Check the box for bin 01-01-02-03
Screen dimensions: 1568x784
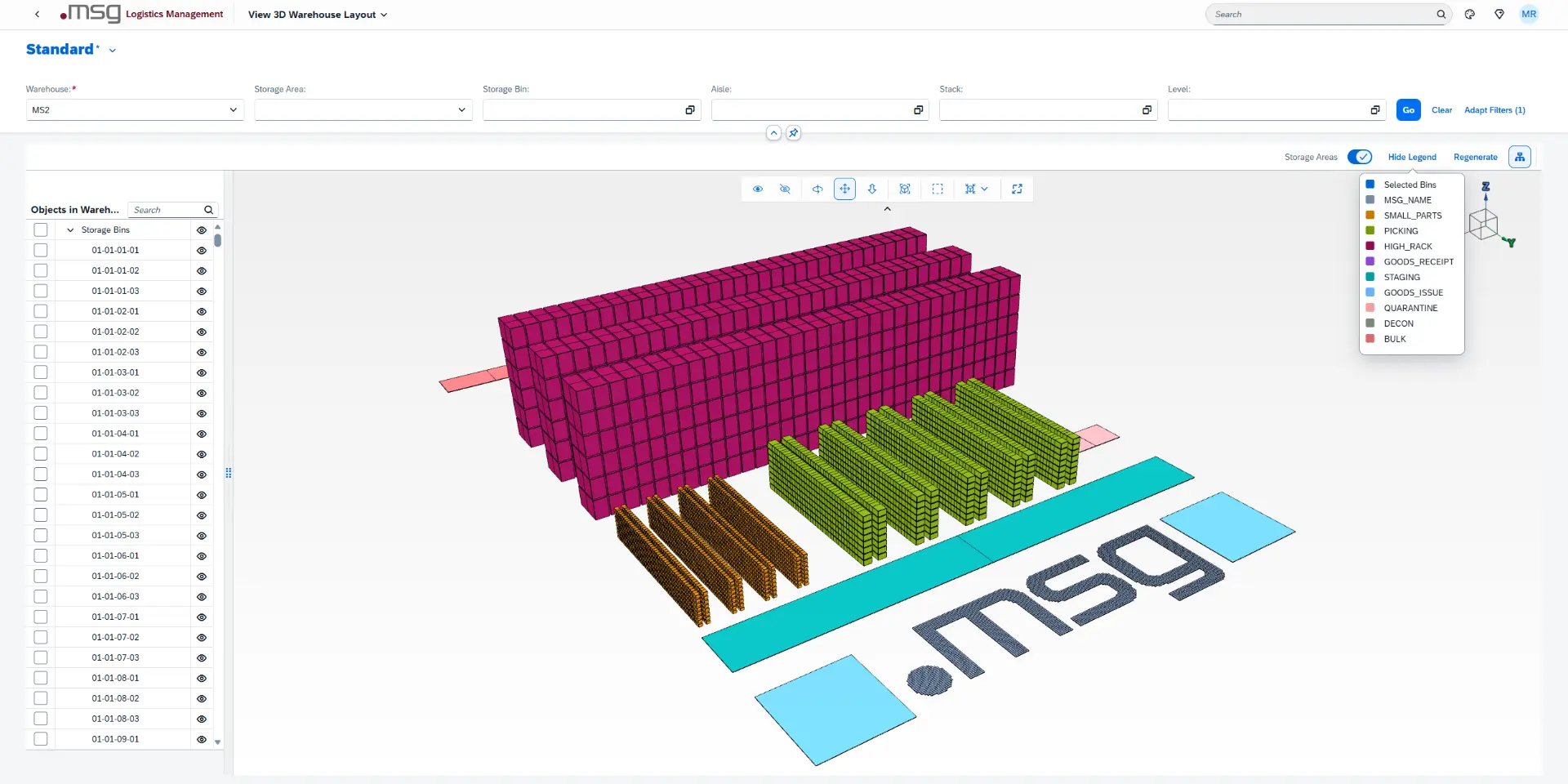tap(41, 352)
